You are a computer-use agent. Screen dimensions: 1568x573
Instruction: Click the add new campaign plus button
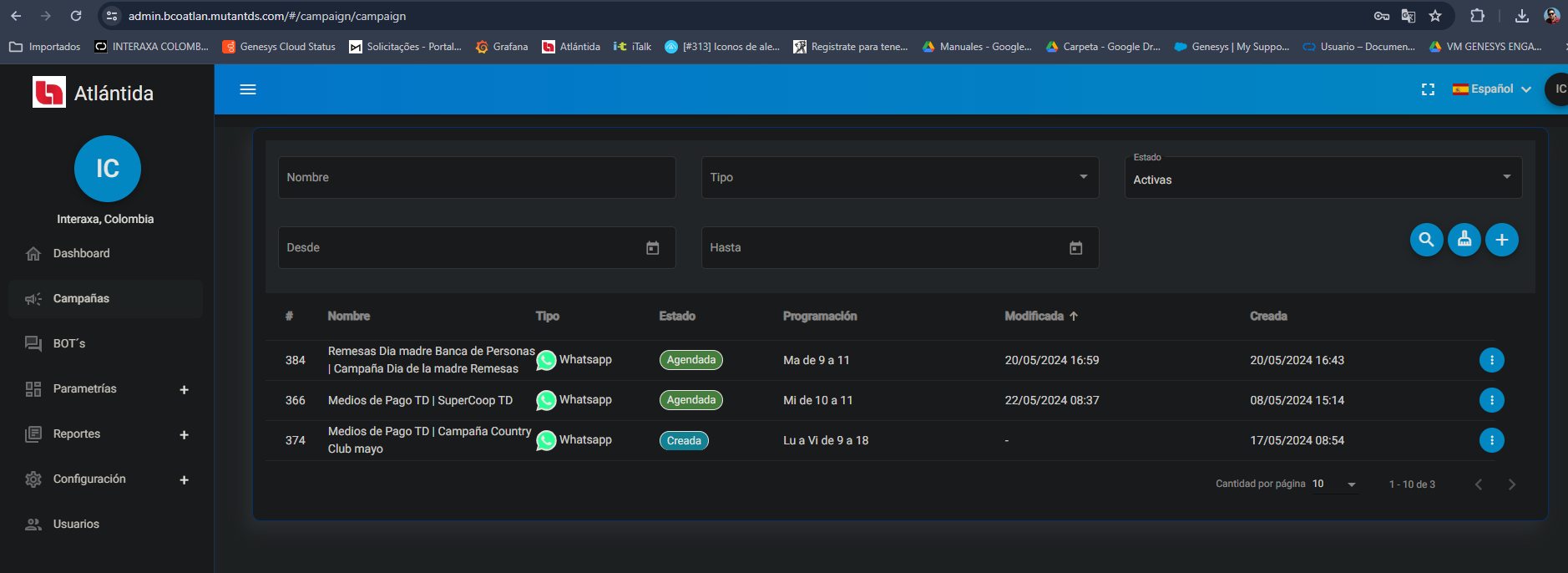pyautogui.click(x=1501, y=240)
